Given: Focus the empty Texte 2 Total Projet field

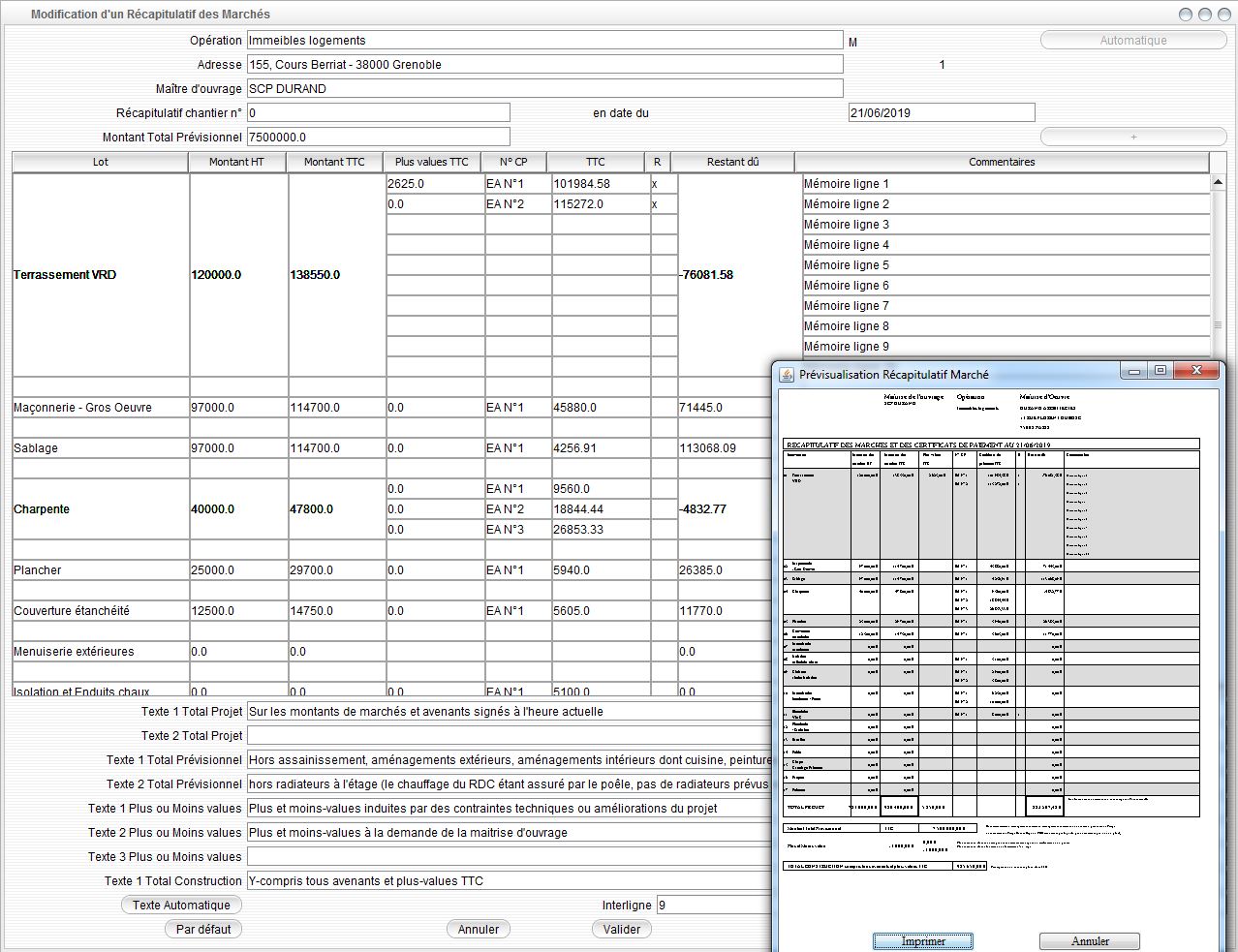Looking at the screenshot, I should 510,736.
